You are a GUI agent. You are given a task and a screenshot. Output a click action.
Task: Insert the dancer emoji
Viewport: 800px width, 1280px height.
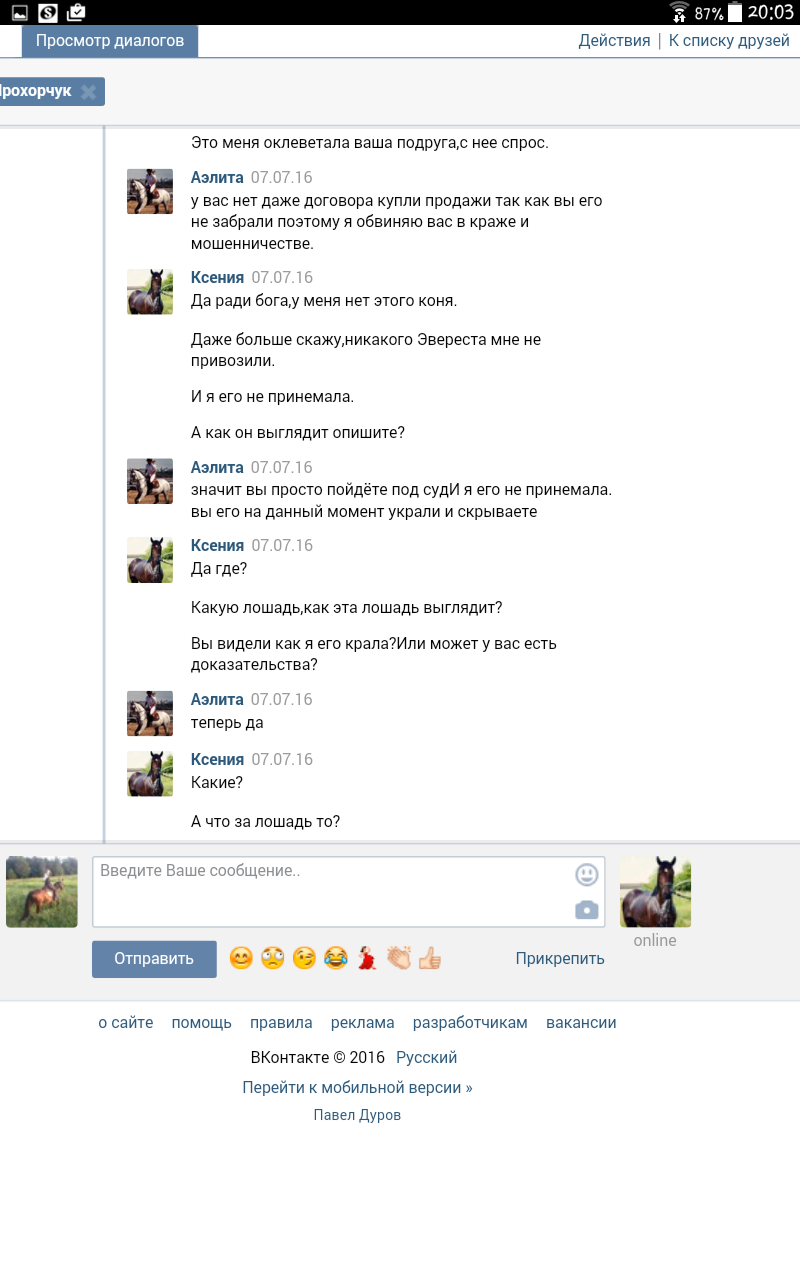tap(367, 958)
